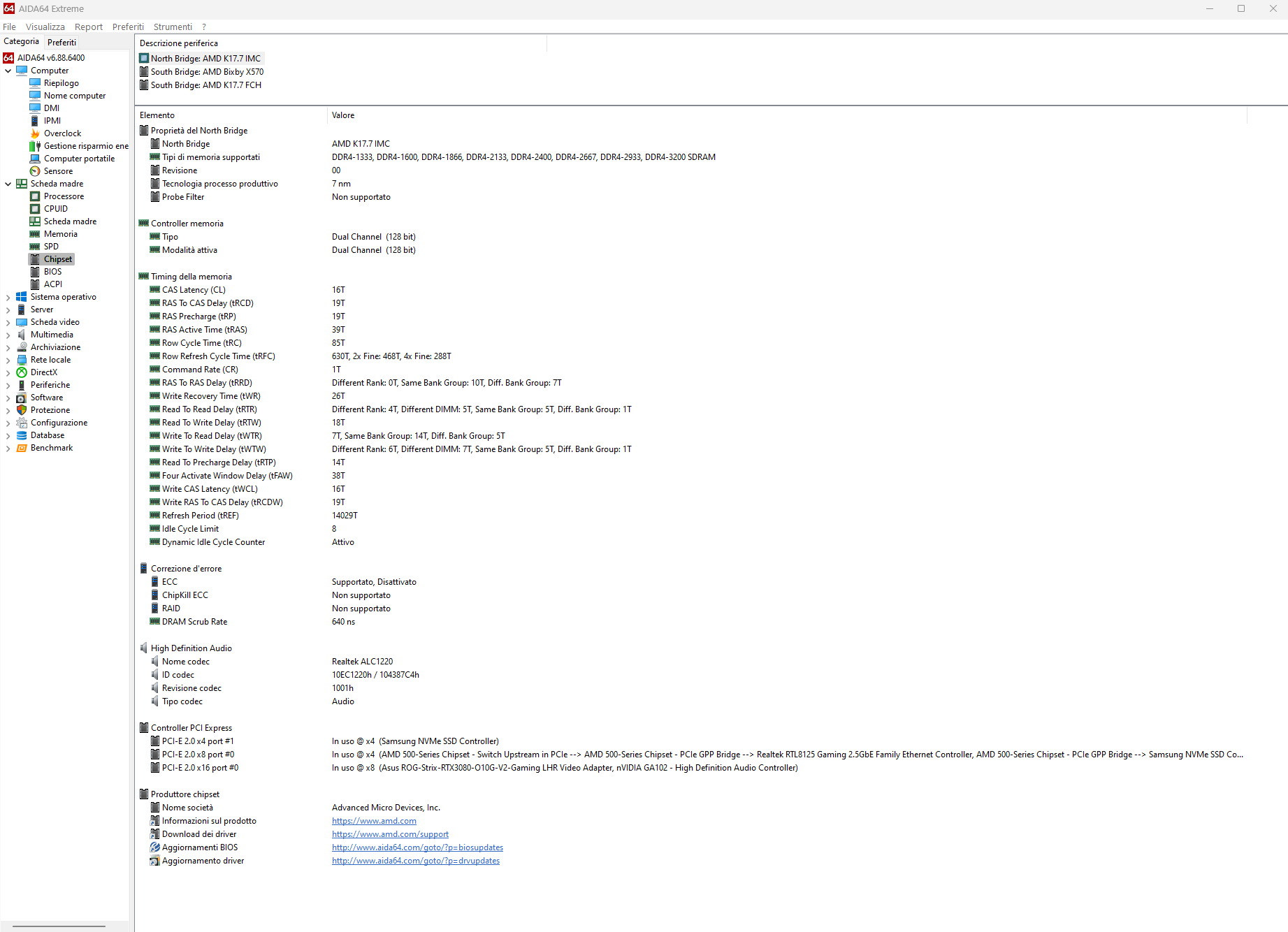The width and height of the screenshot is (1288, 932).
Task: Expand the Archiviazione tree node
Action: pos(8,347)
